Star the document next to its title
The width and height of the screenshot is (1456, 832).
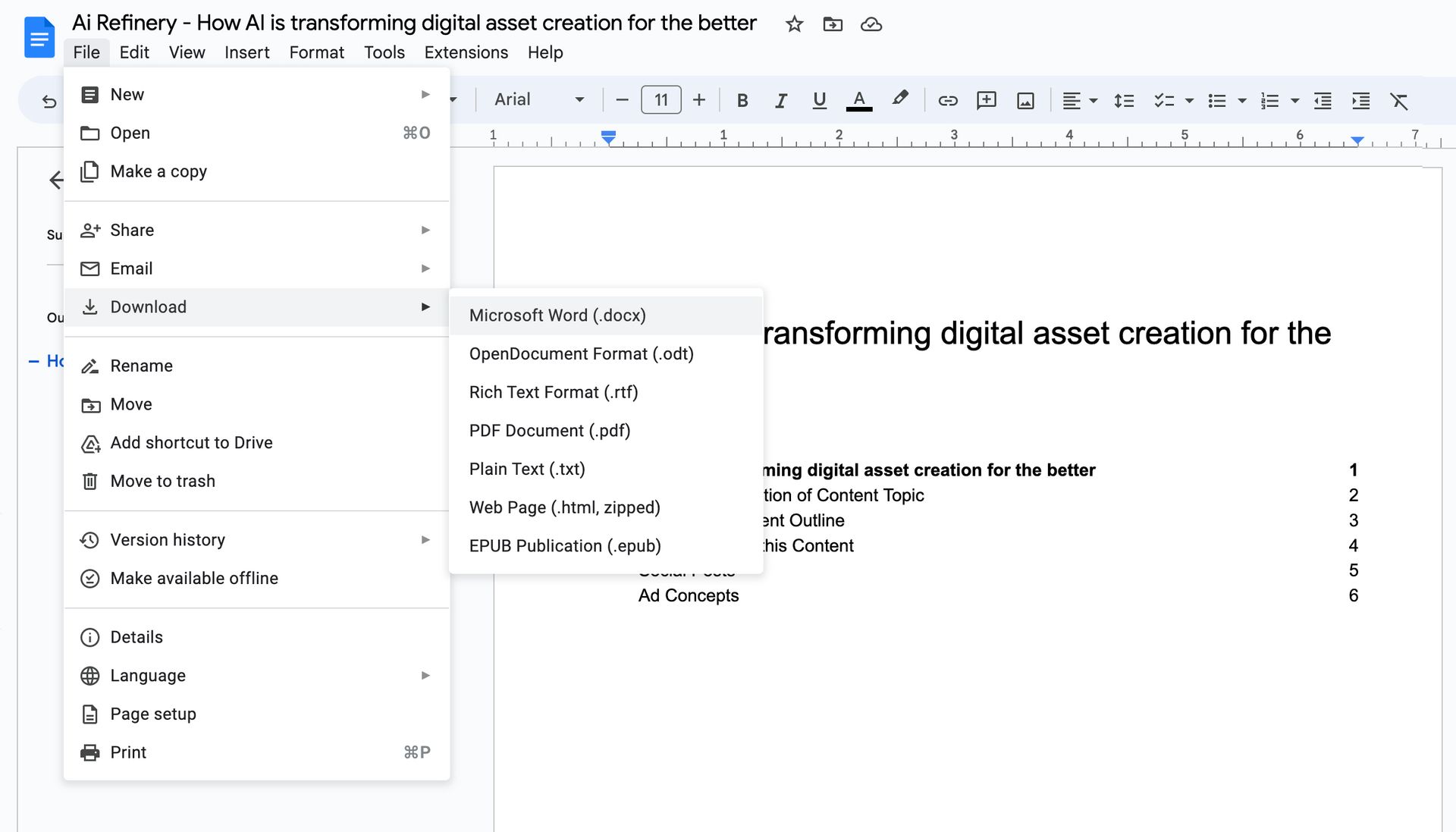(794, 24)
